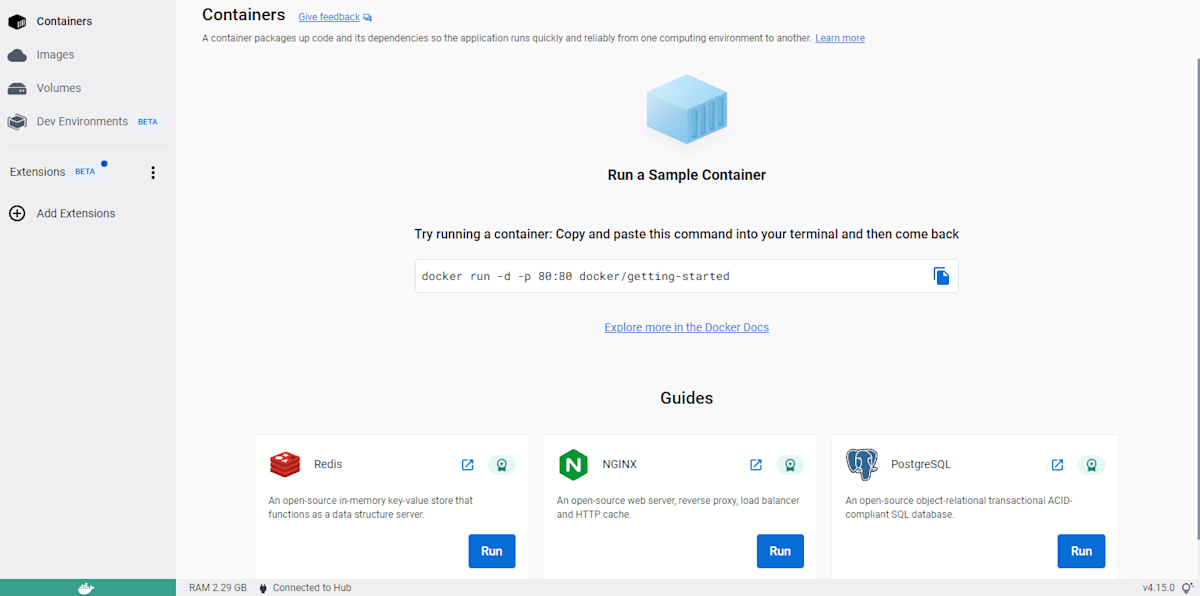Click the Run a Sample Container heading
The height and width of the screenshot is (596, 1200).
pyautogui.click(x=687, y=175)
